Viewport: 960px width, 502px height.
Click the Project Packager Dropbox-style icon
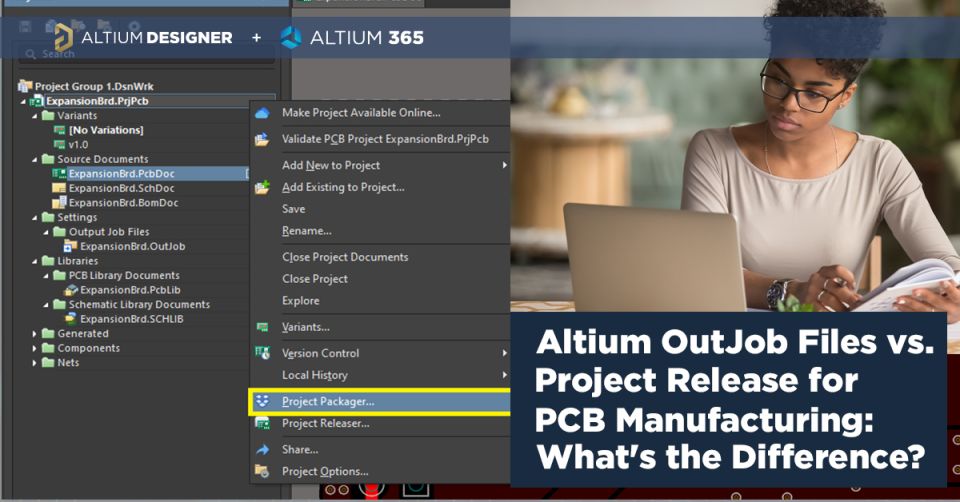(262, 401)
